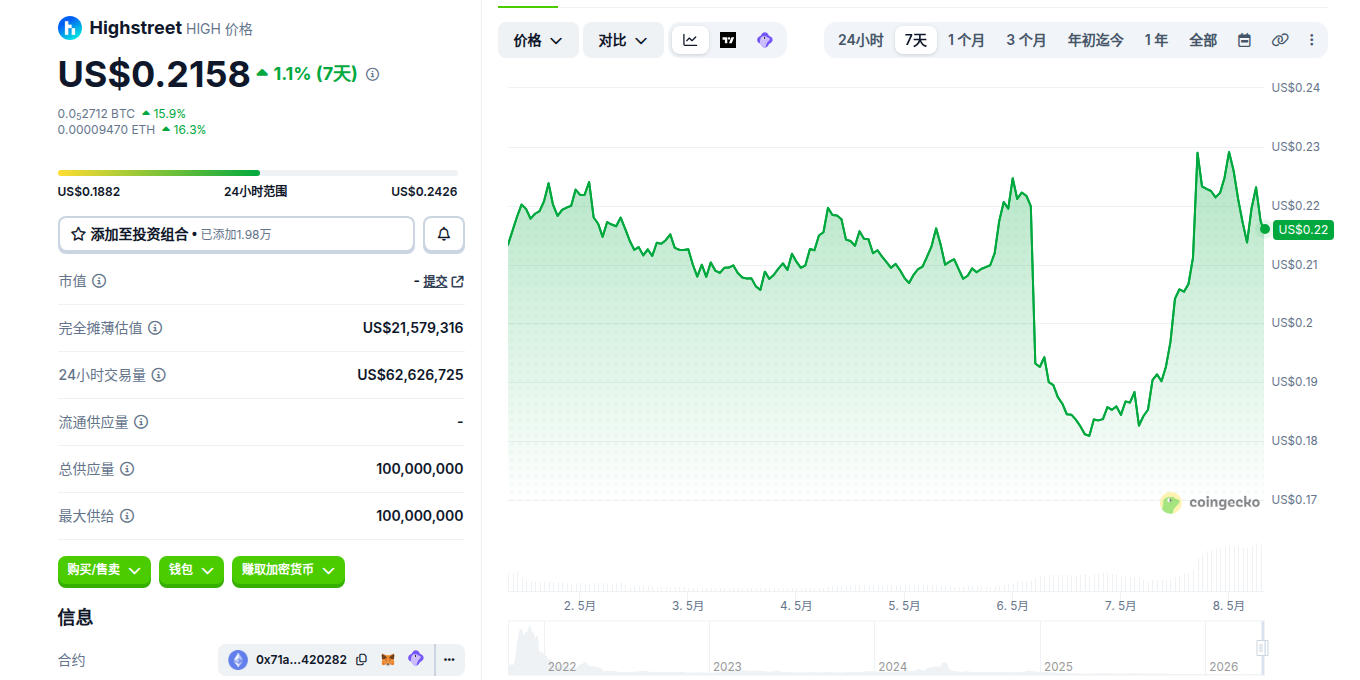The width and height of the screenshot is (1360, 680).
Task: Click the green US$0.22 current price tag
Action: pos(1303,229)
